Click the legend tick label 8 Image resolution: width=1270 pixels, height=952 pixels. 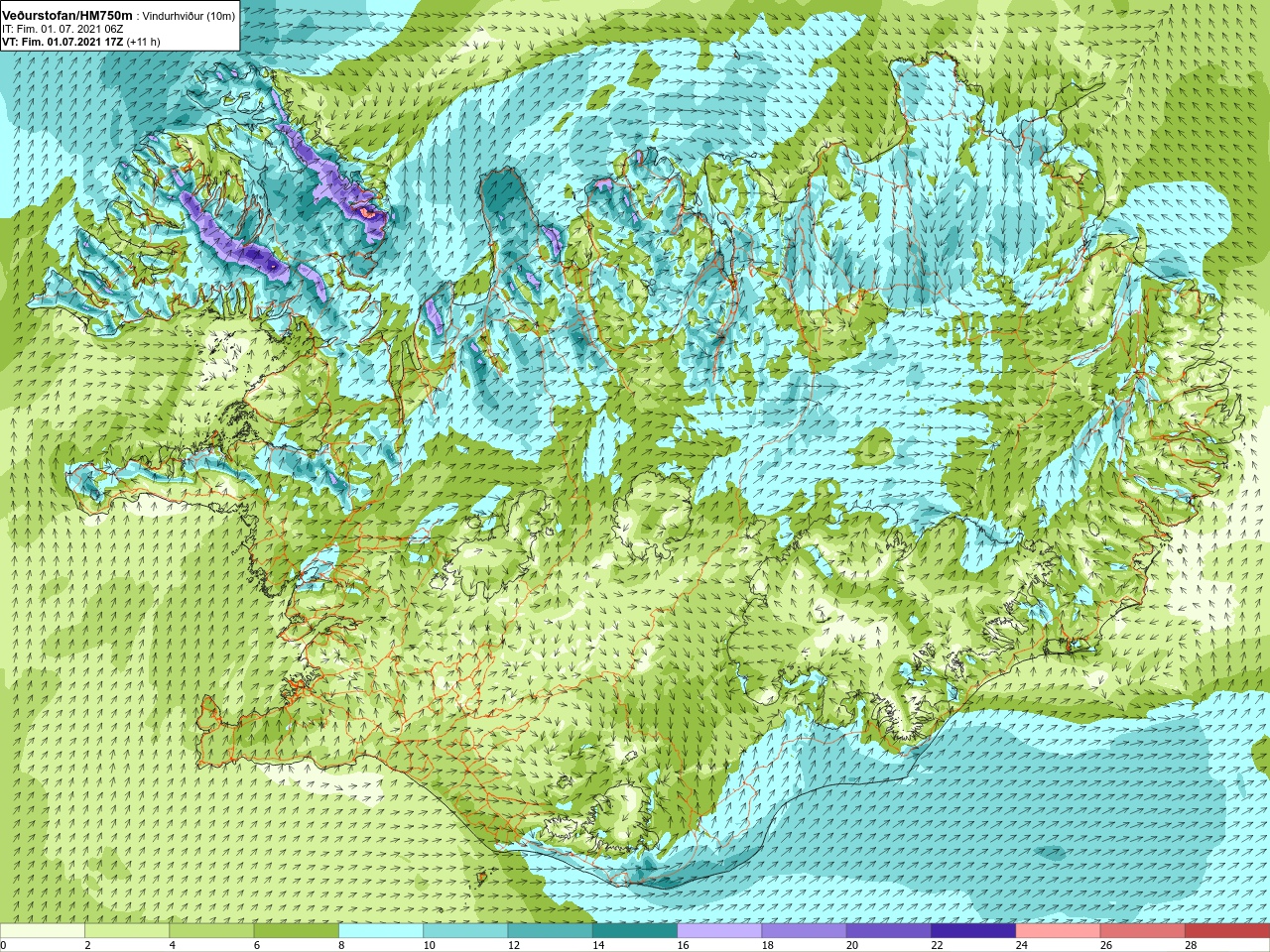coord(342,945)
